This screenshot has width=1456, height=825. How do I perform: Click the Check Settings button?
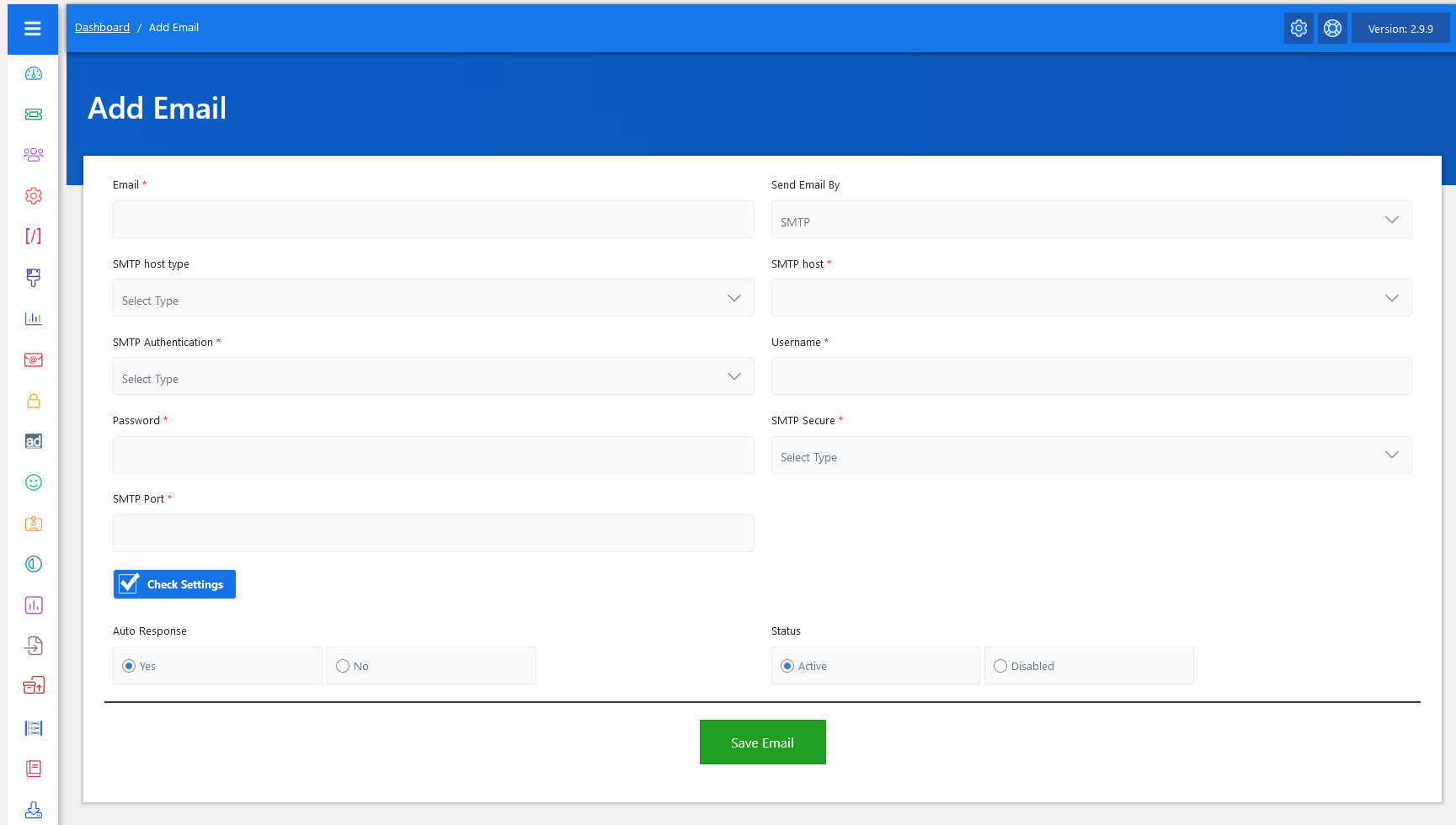[x=174, y=584]
